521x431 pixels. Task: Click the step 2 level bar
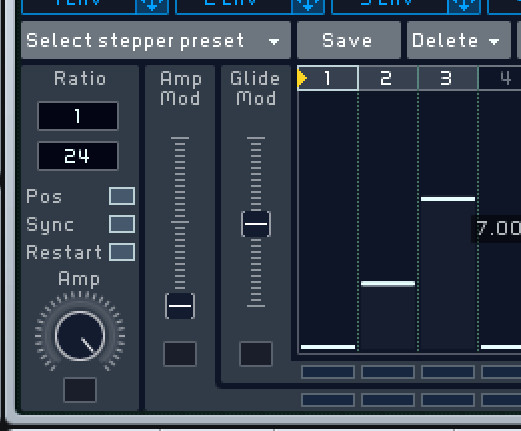[x=388, y=284]
